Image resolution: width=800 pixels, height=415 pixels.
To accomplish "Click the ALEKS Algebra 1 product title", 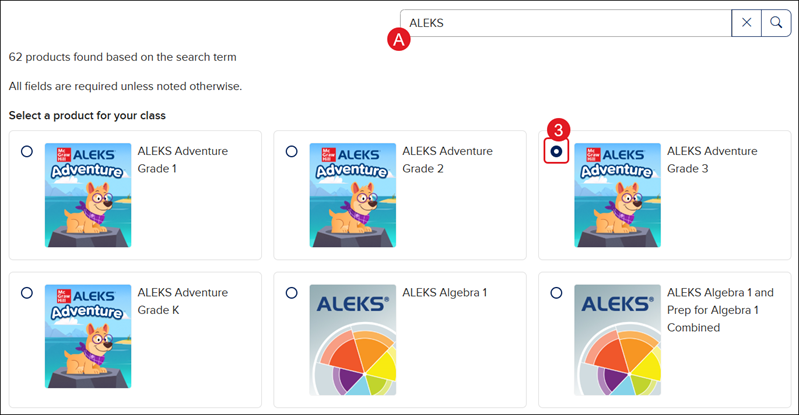I will tap(445, 293).
